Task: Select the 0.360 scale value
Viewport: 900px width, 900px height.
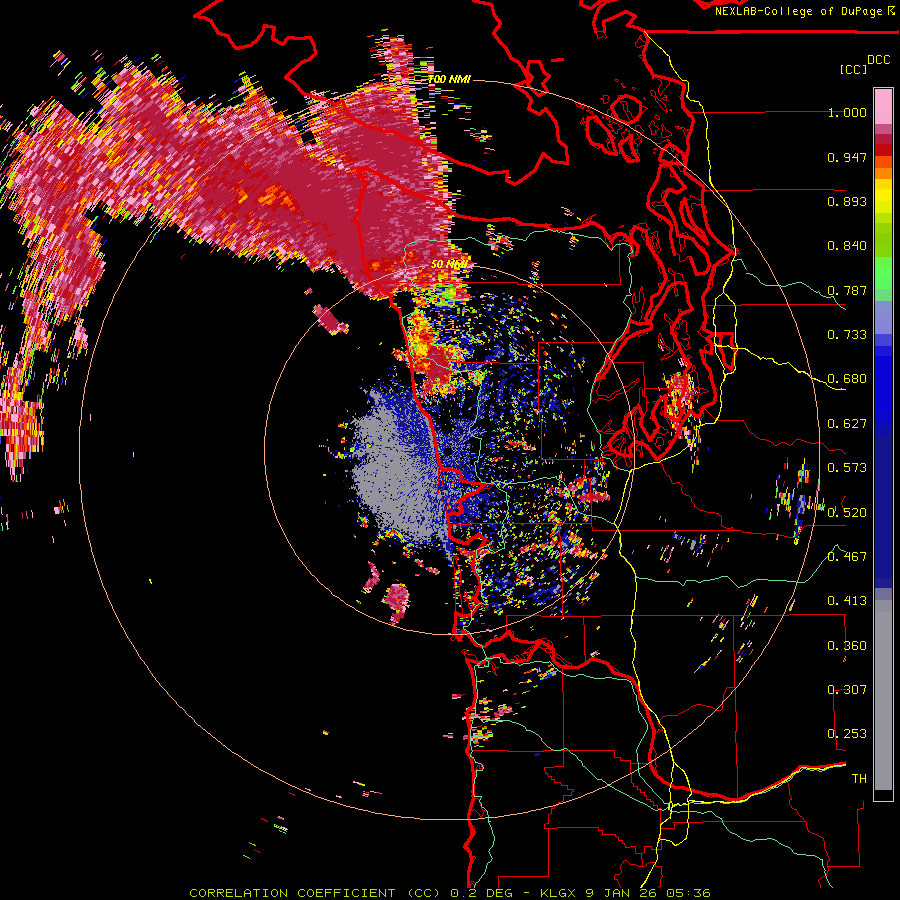Action: 847,646
